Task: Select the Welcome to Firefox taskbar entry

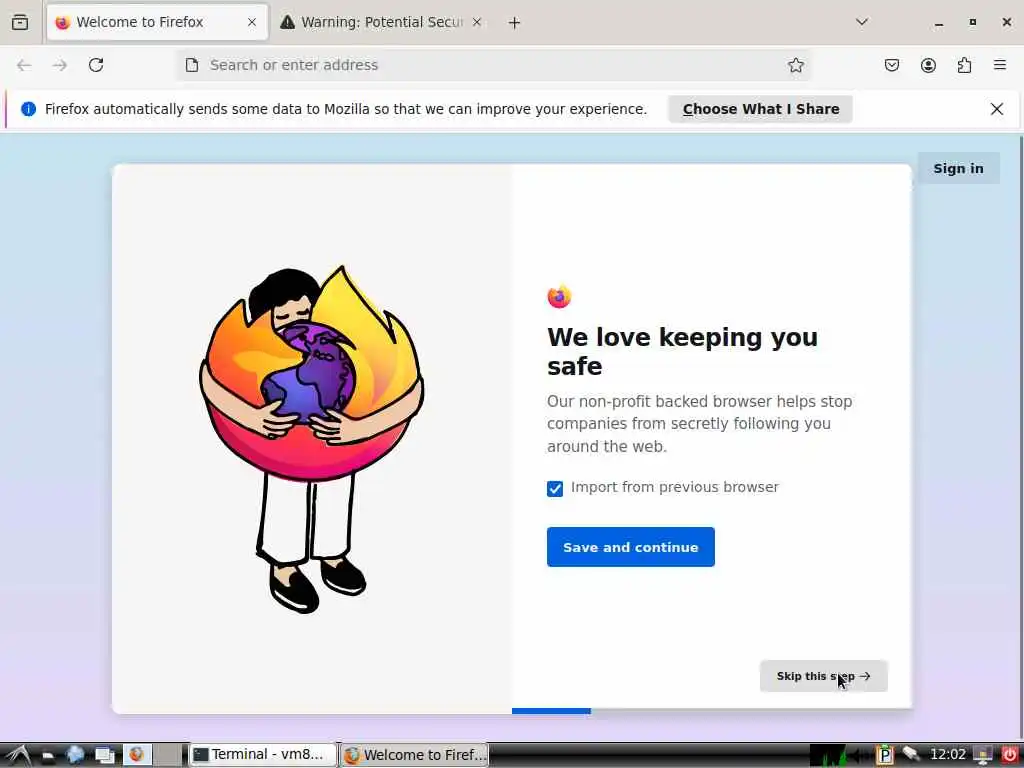Action: [x=415, y=755]
